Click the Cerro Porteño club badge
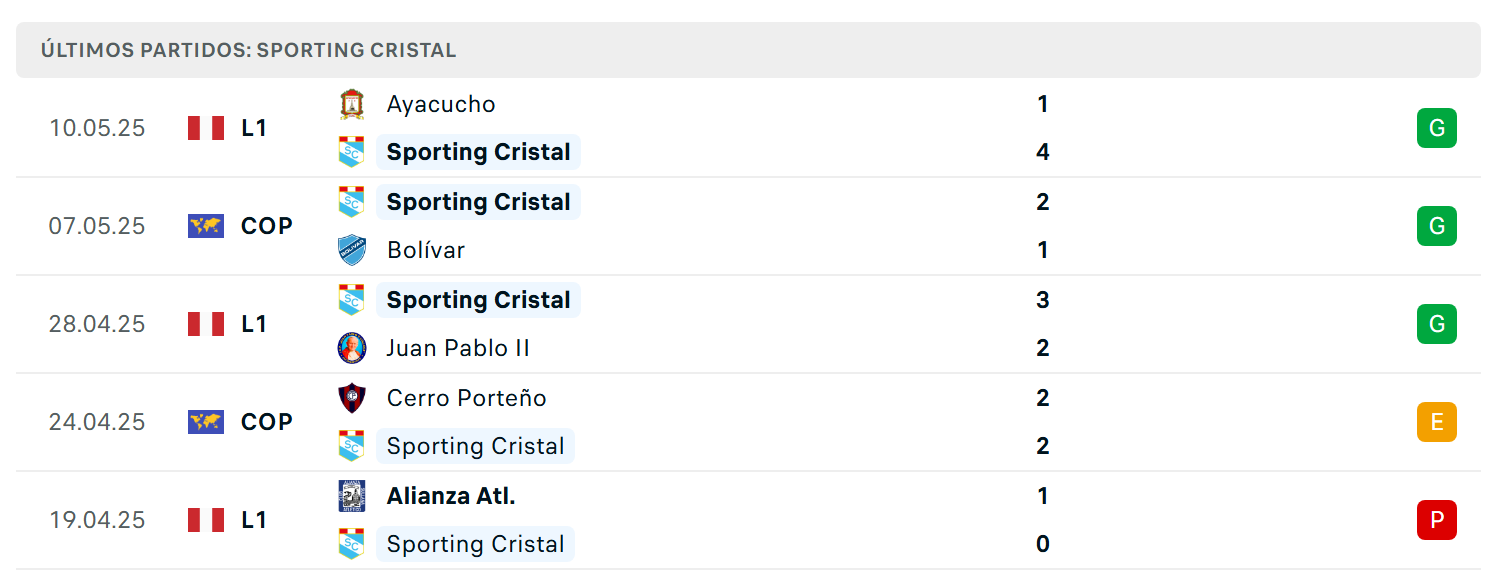 pos(351,398)
